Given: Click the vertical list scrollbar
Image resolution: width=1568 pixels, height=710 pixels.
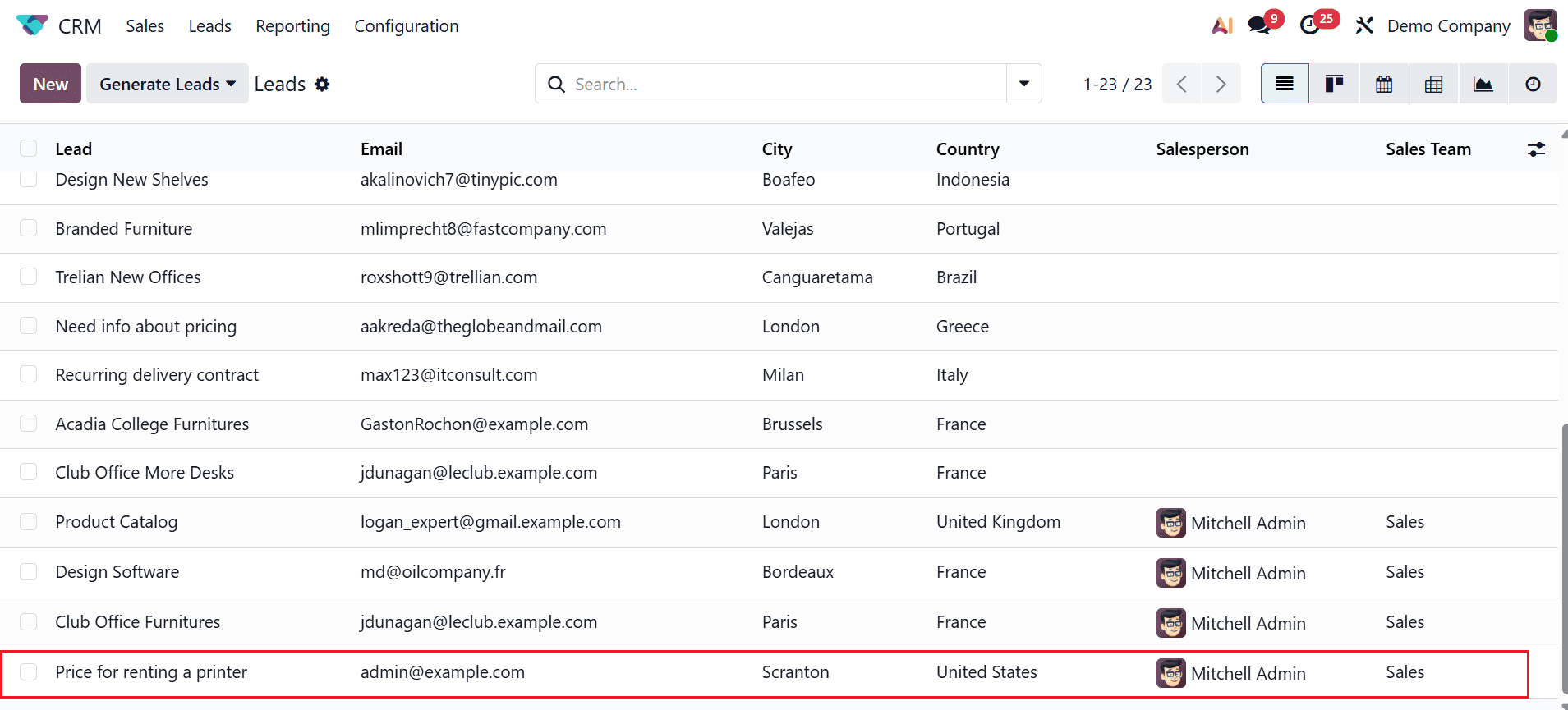Looking at the screenshot, I should point(1564,558).
